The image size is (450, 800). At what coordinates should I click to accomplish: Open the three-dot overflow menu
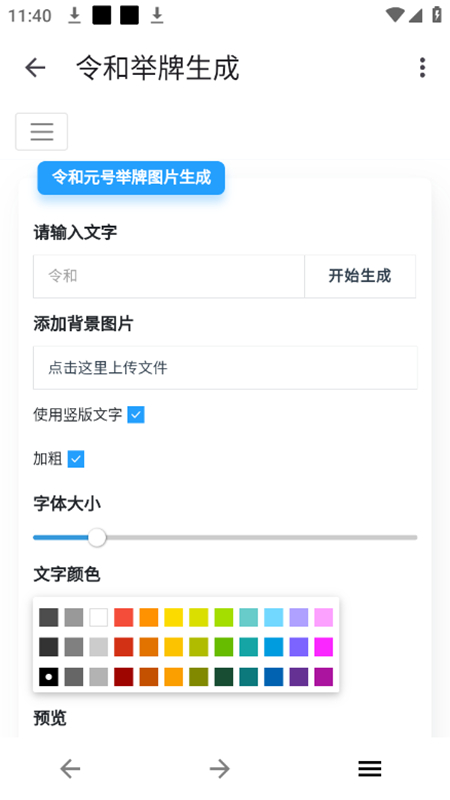pyautogui.click(x=422, y=67)
